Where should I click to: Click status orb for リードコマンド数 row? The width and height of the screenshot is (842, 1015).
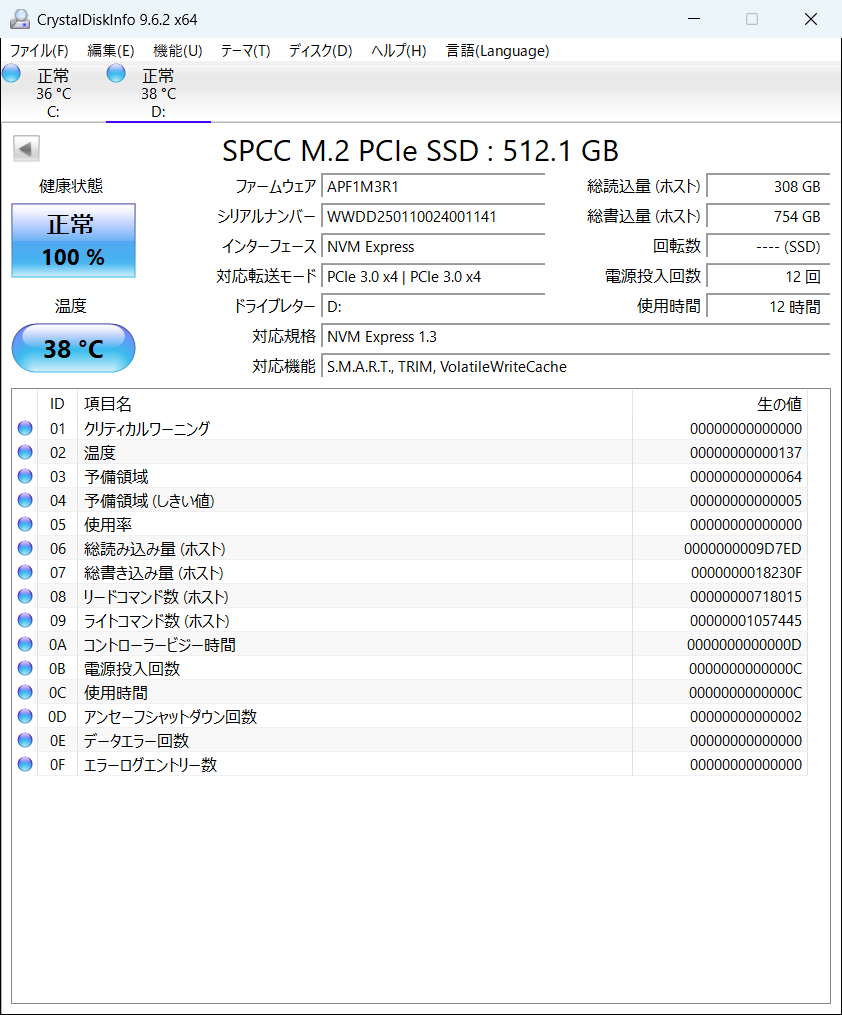pyautogui.click(x=25, y=596)
